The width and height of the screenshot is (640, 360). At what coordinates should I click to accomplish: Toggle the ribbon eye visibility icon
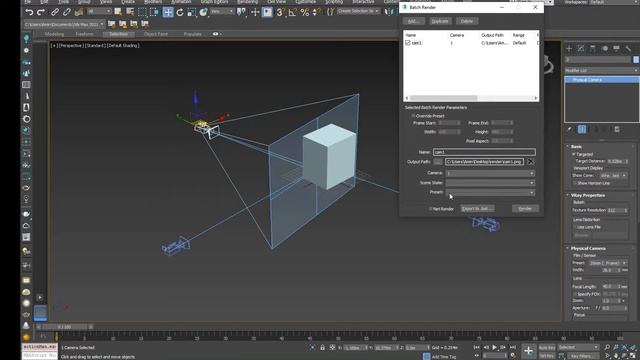point(216,34)
